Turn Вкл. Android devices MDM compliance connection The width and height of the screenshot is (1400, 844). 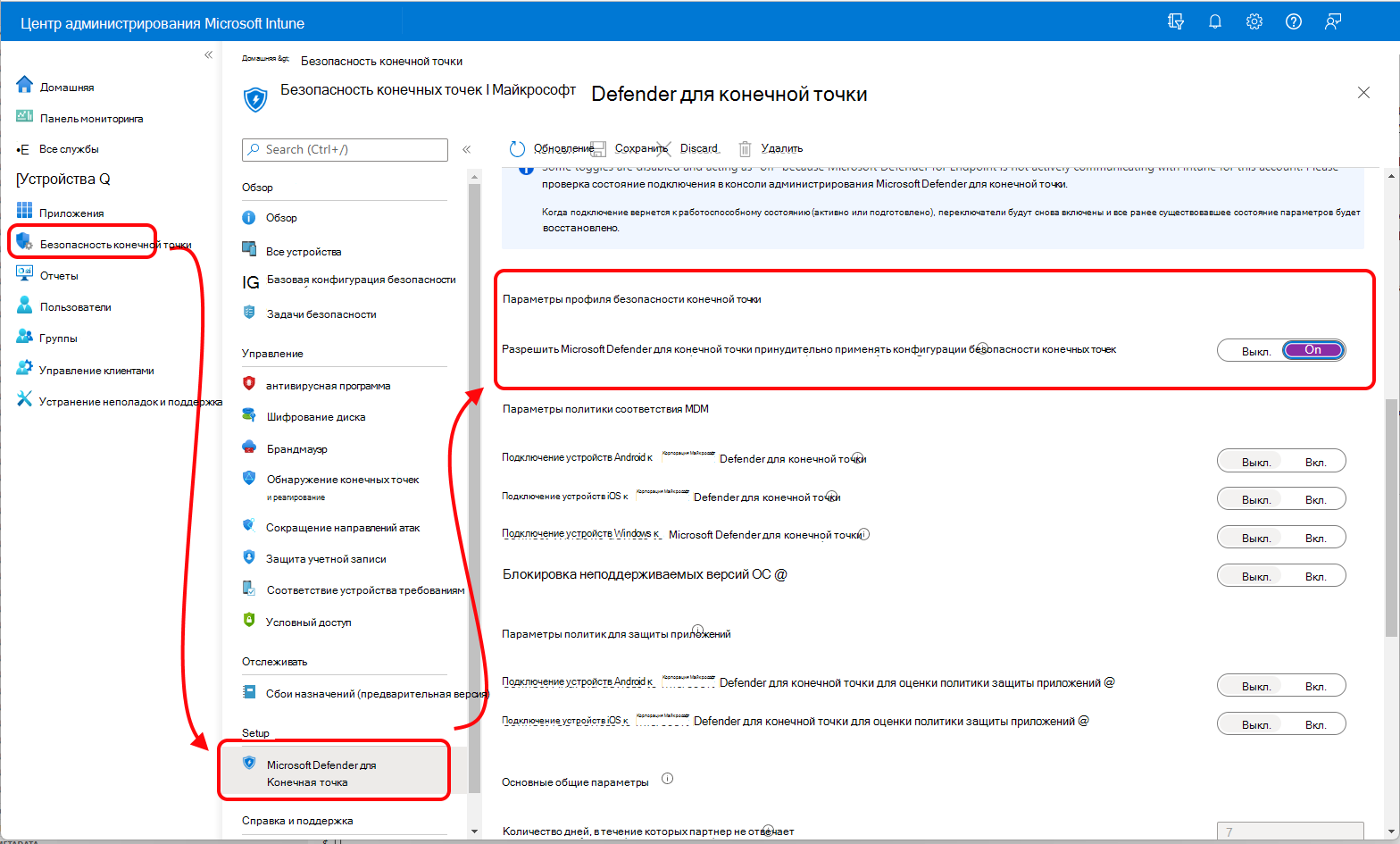1314,462
